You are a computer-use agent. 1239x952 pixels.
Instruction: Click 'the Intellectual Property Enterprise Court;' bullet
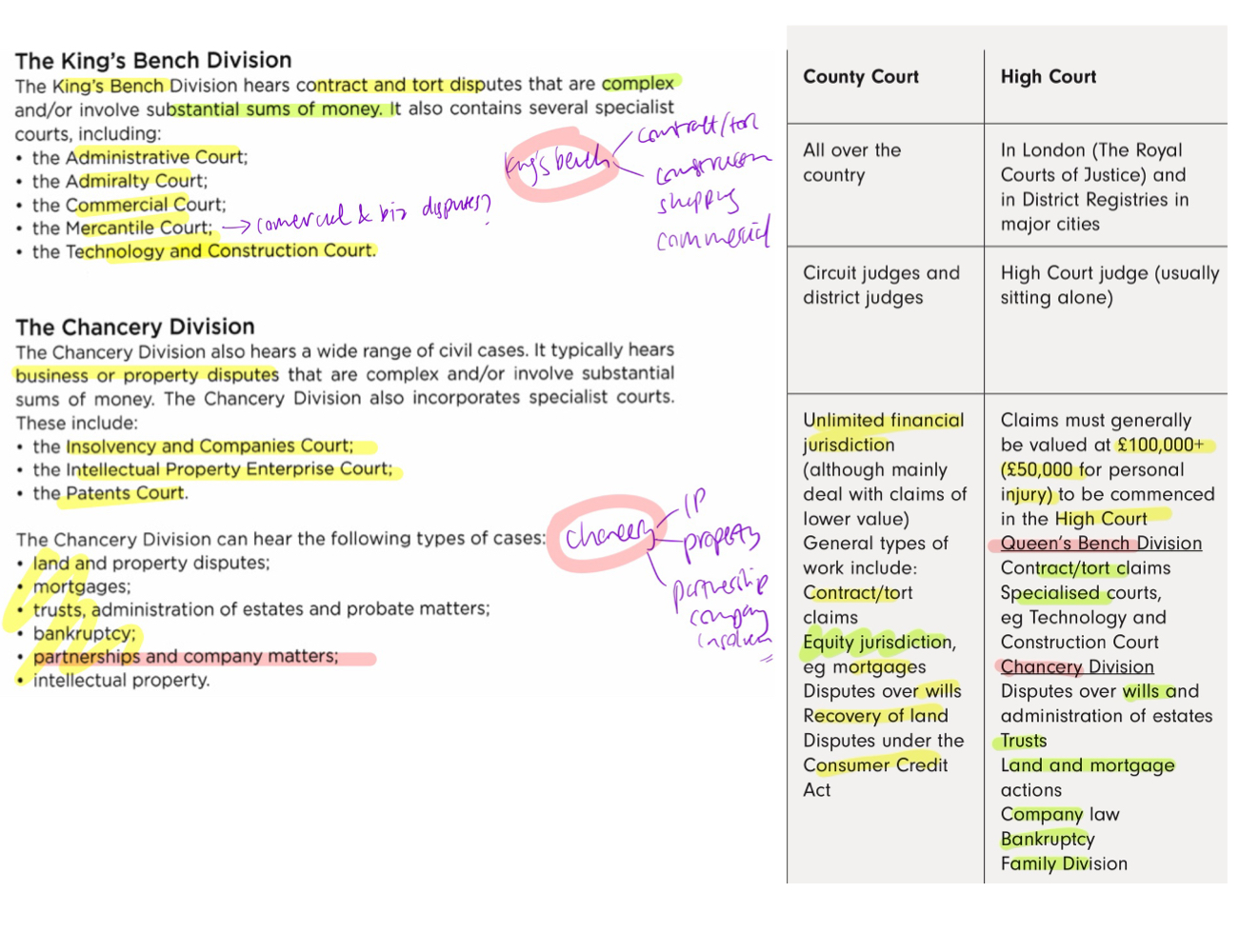212,469
